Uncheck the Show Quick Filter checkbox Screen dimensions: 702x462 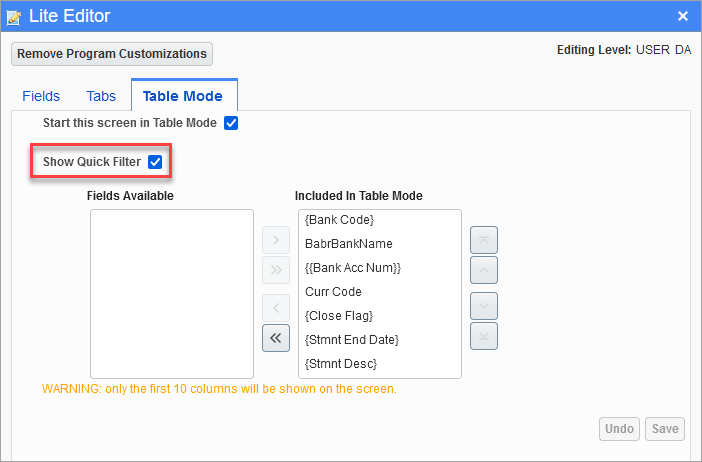(x=155, y=161)
